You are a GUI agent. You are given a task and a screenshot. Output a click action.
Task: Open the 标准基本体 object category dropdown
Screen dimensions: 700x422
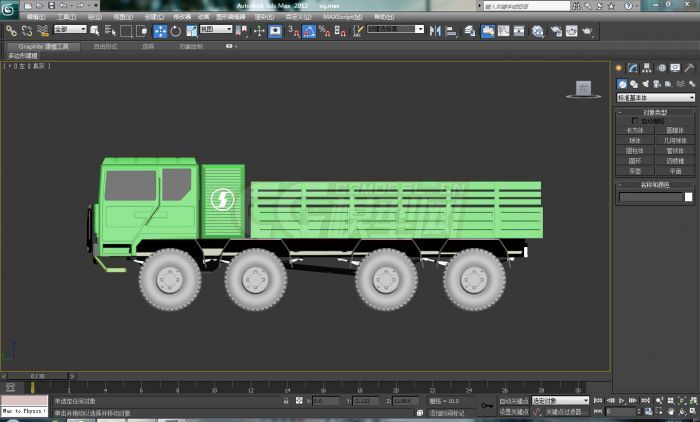(655, 97)
